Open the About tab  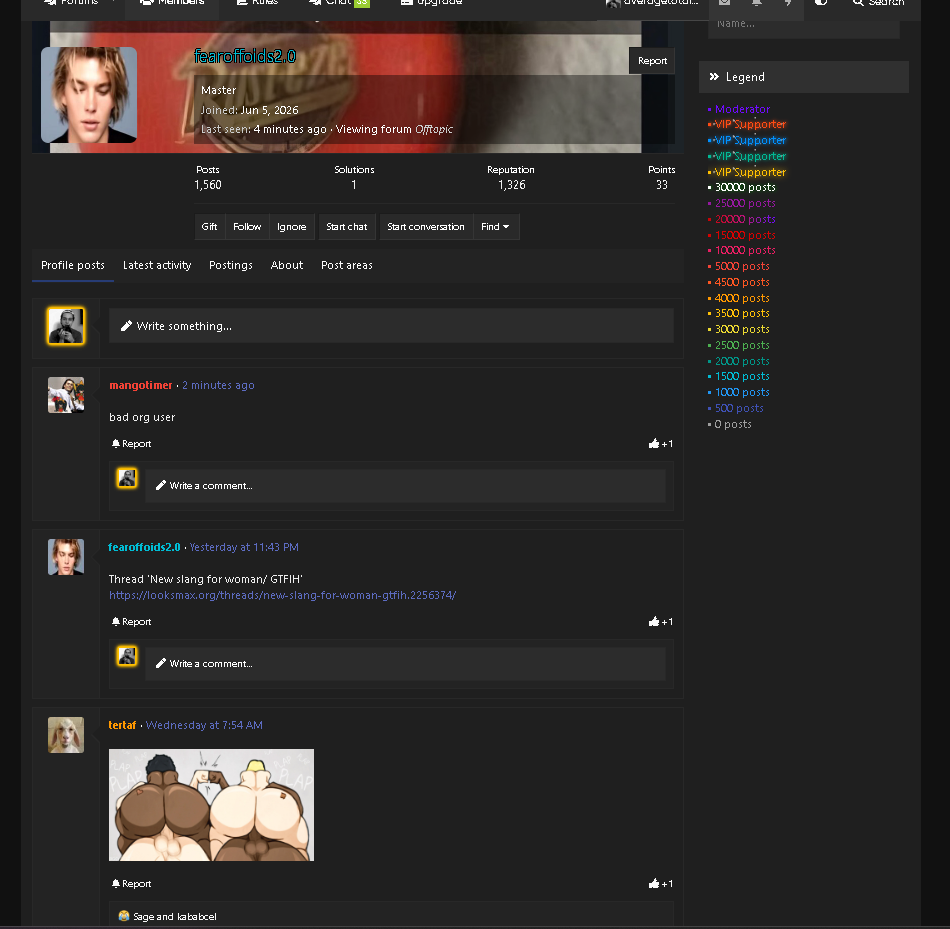pos(287,265)
